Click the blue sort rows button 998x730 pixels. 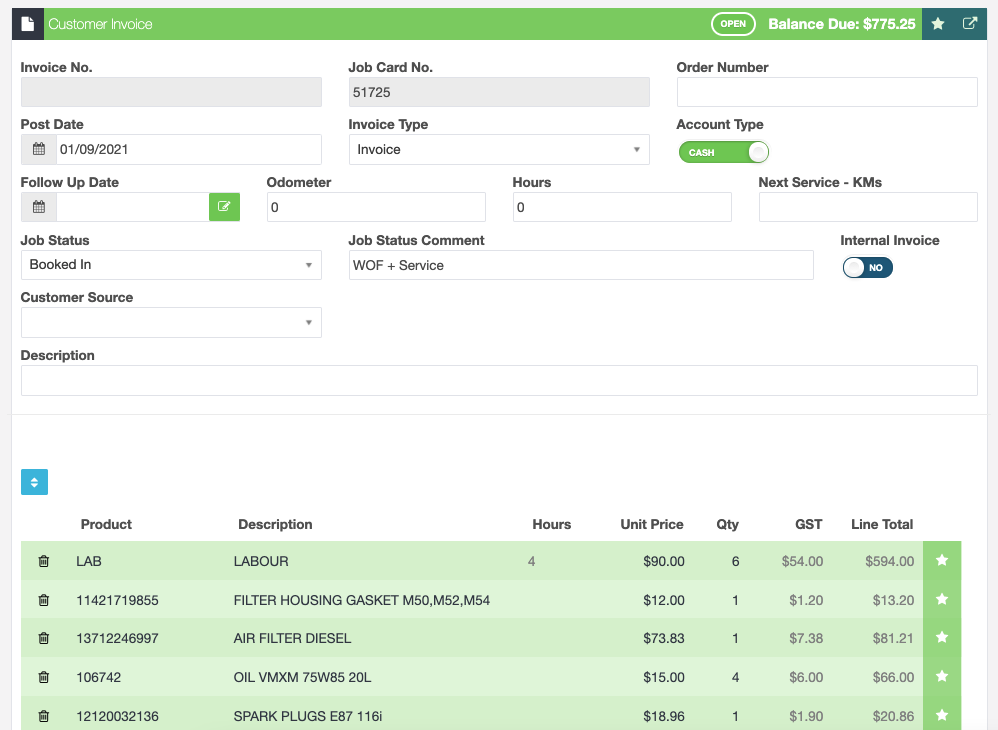(x=34, y=482)
